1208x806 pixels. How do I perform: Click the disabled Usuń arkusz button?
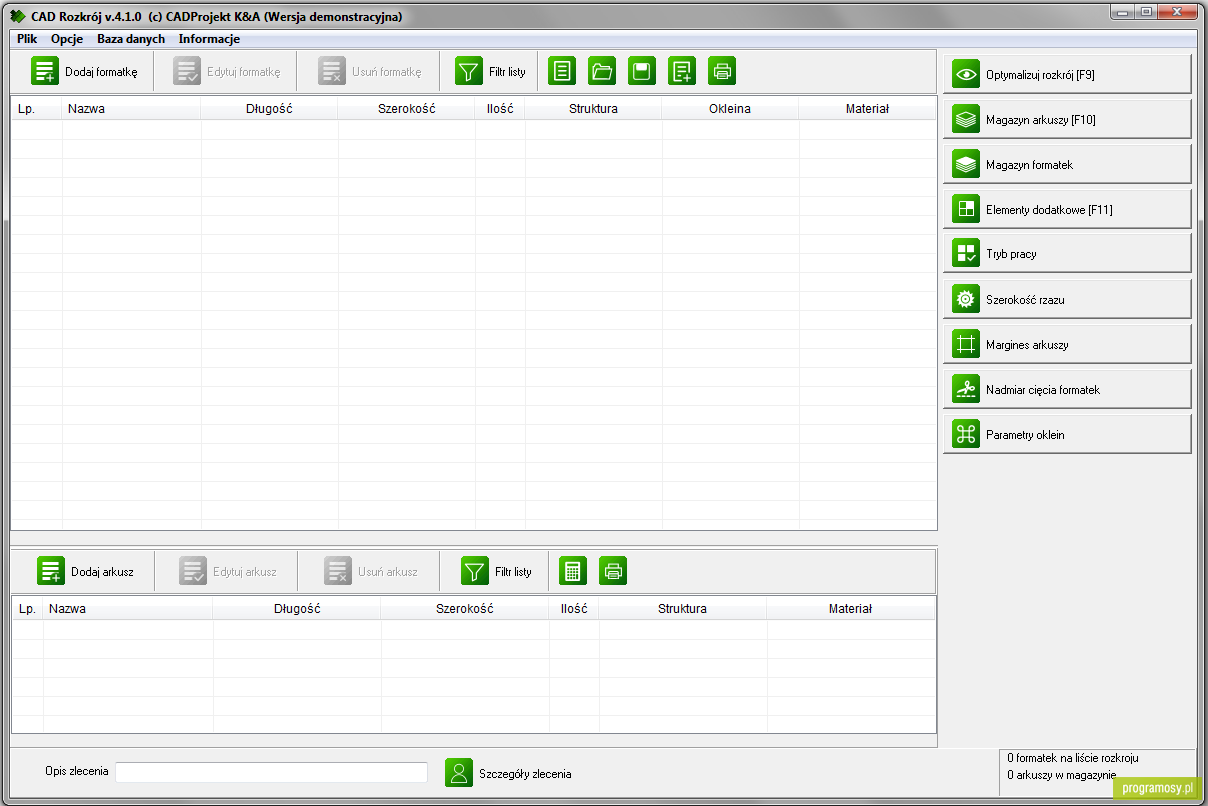[x=371, y=571]
